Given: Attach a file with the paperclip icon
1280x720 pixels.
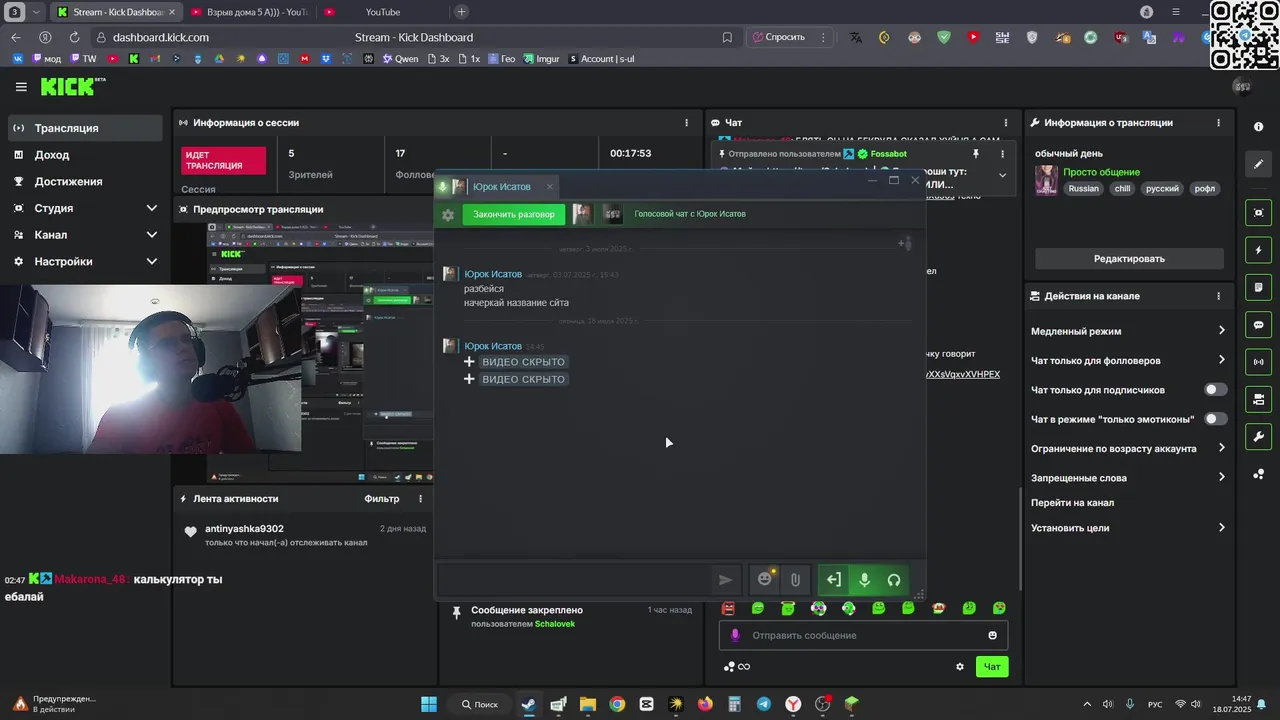Looking at the screenshot, I should (x=795, y=580).
